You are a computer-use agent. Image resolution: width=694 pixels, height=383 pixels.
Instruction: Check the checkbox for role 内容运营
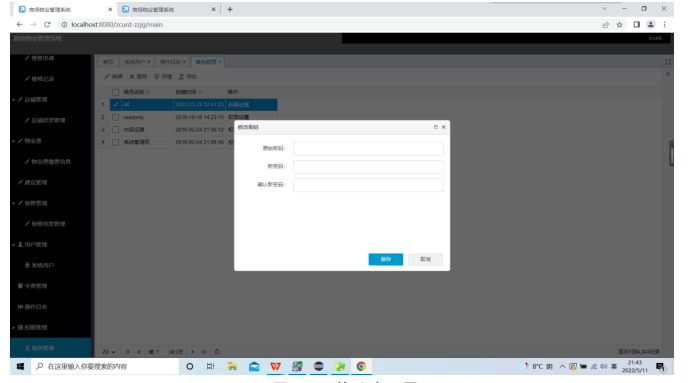pyautogui.click(x=116, y=130)
